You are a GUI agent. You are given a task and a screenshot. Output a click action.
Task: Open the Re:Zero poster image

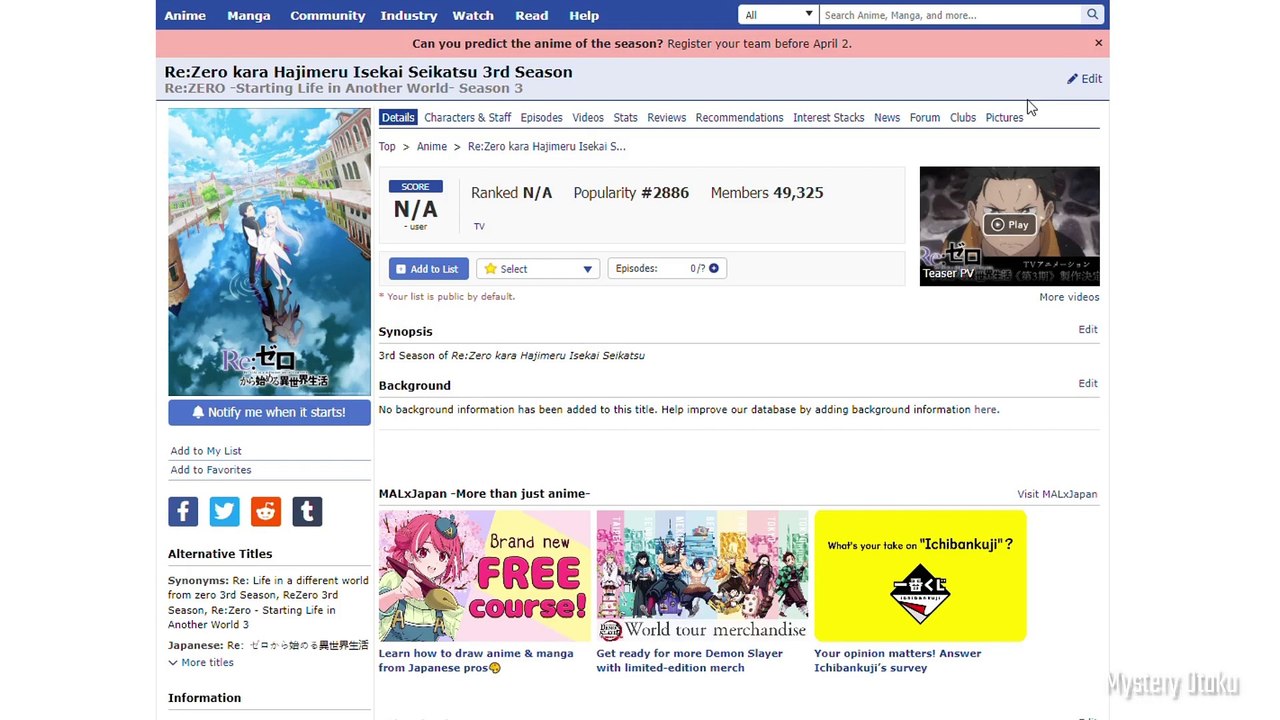(x=269, y=252)
